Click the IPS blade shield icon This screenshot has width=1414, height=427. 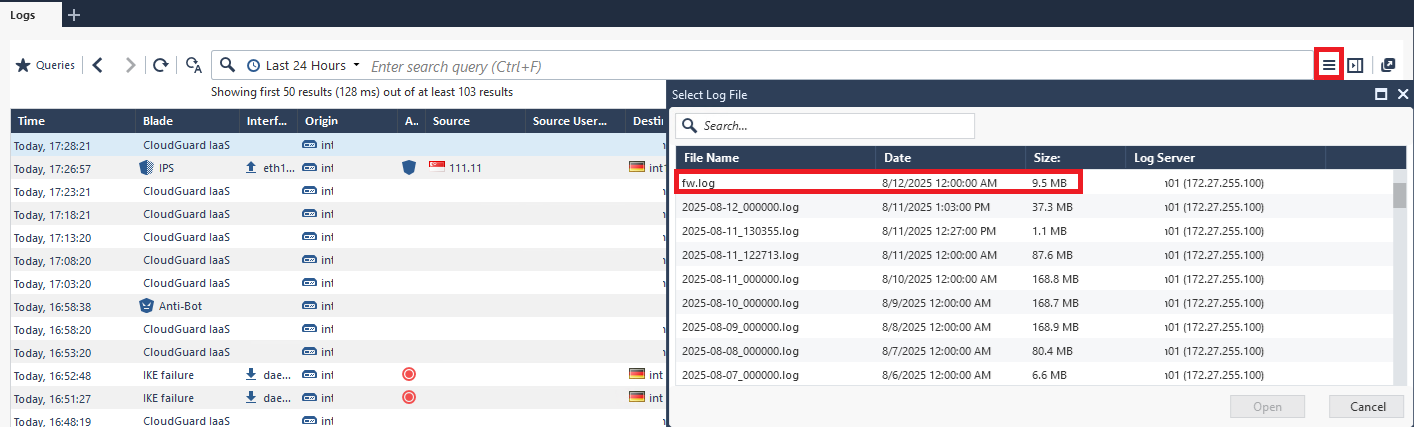145,168
